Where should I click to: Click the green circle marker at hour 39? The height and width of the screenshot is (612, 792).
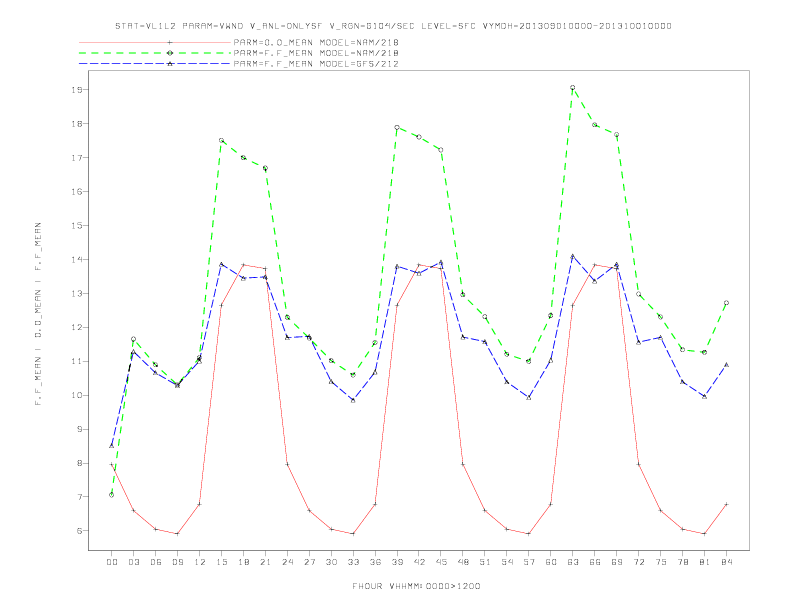(397, 127)
